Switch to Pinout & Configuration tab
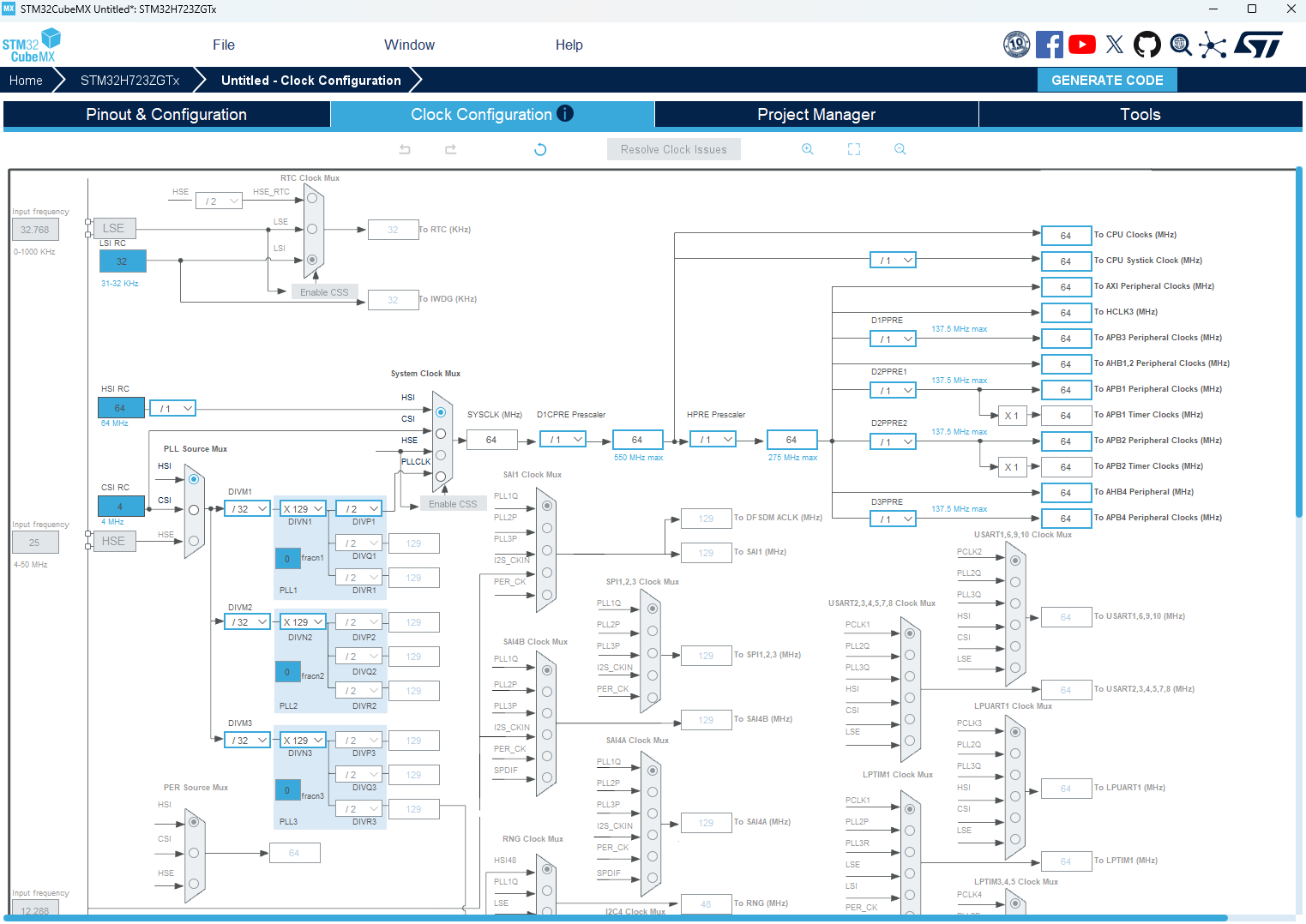This screenshot has width=1306, height=924. click(x=166, y=115)
